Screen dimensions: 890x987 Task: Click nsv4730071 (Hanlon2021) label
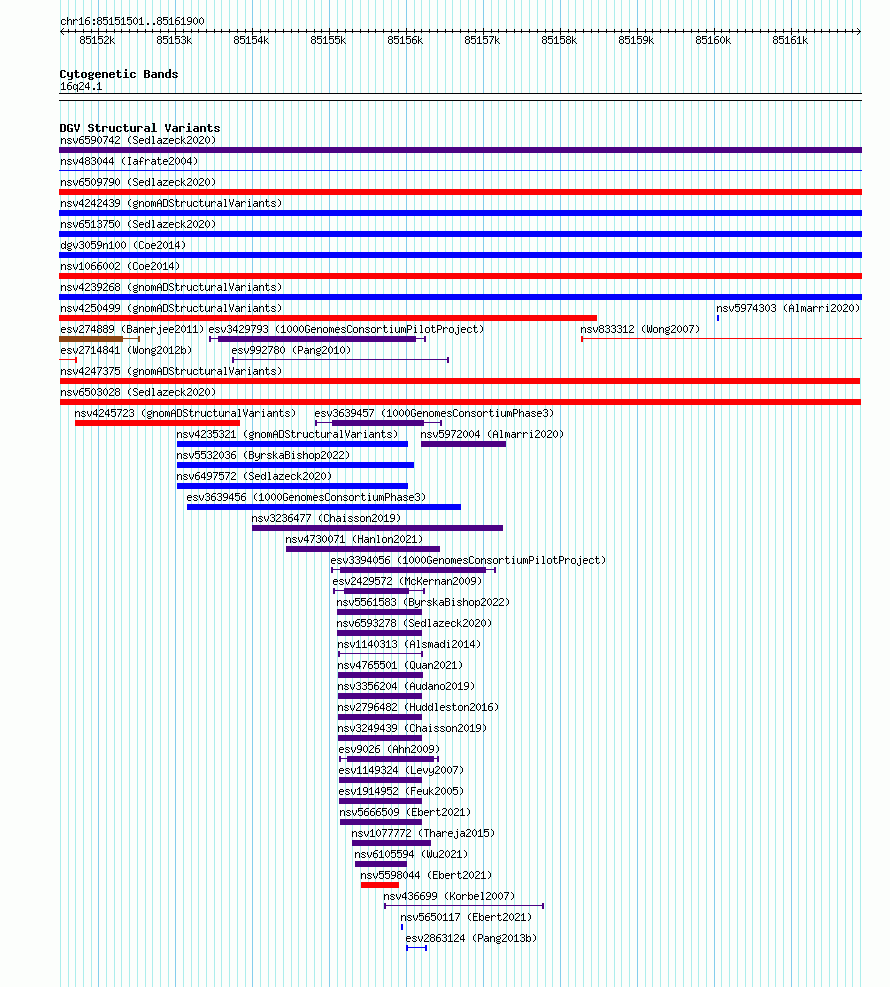click(x=354, y=539)
